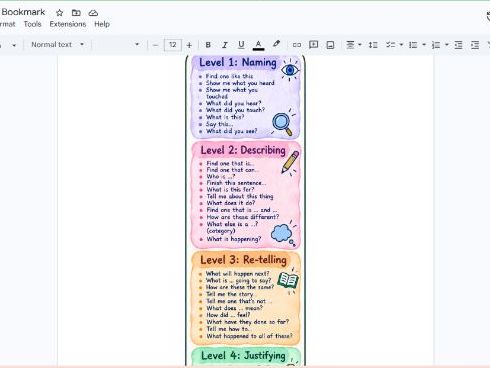The height and width of the screenshot is (368, 490).
Task: Click the thought cloud illustration
Action: coord(283,233)
